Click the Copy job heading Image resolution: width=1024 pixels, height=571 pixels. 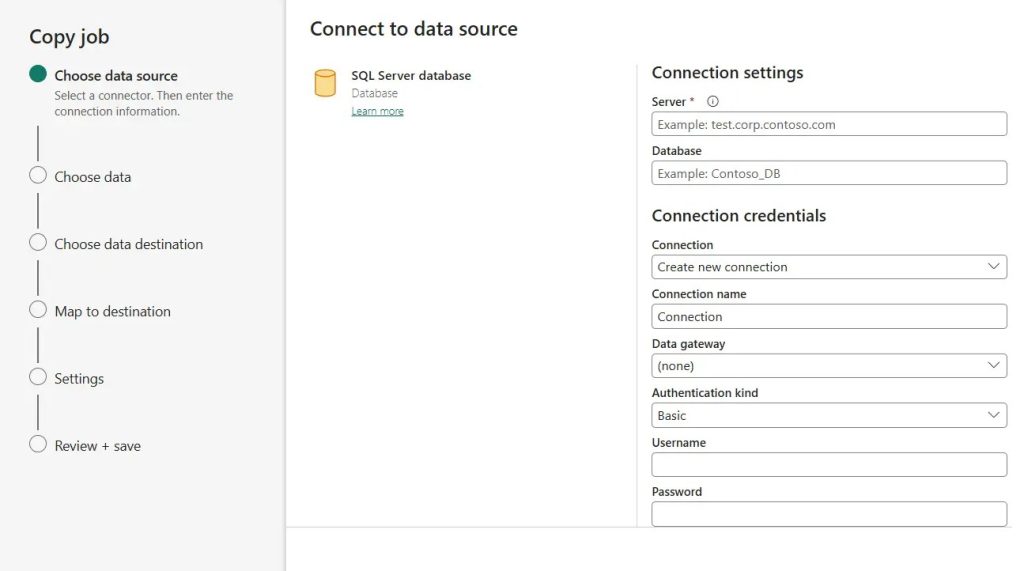pyautogui.click(x=69, y=37)
